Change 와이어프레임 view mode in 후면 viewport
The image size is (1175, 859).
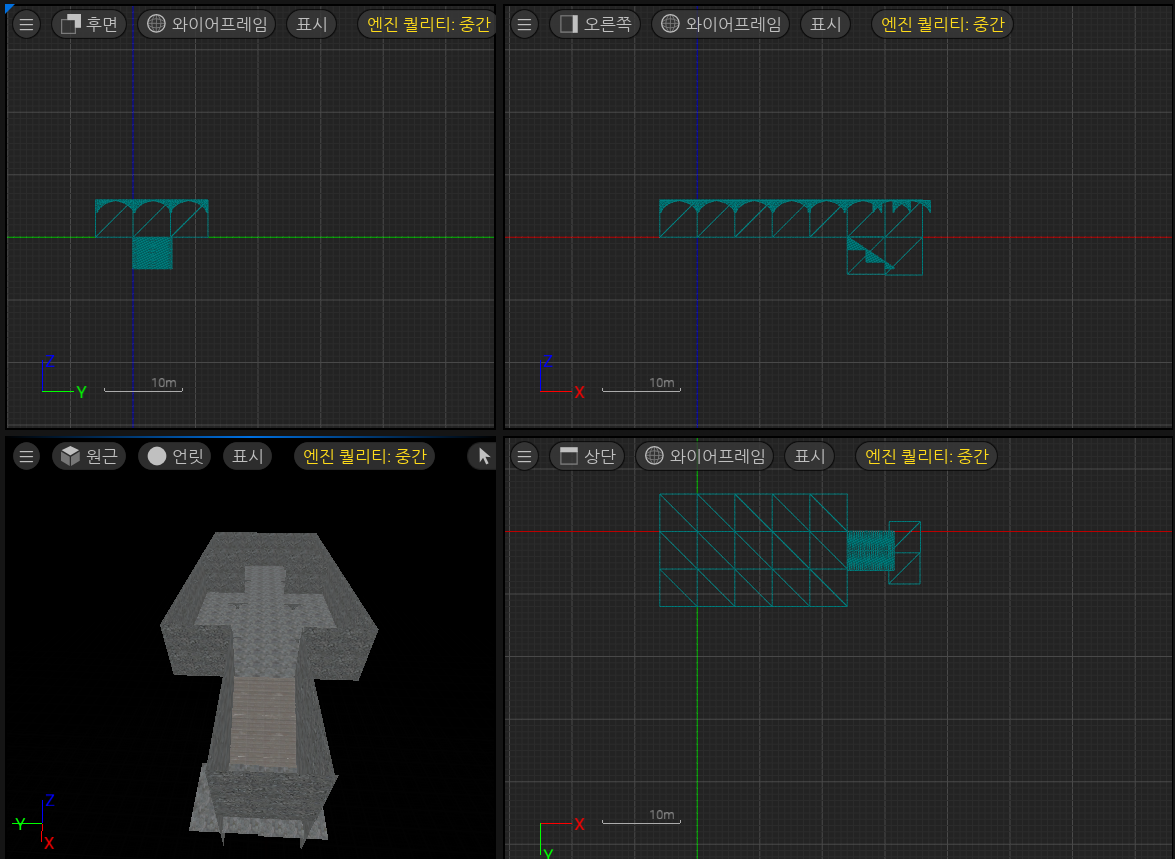click(207, 24)
